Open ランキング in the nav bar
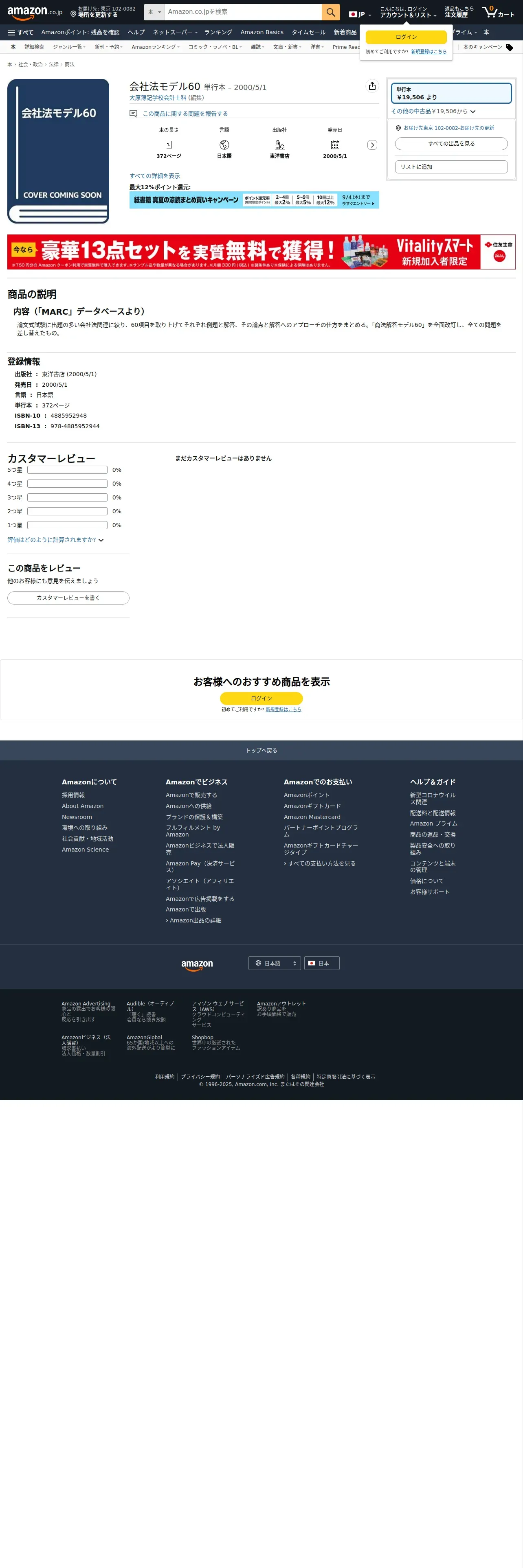Screen dimensions: 523x1568 coord(218,32)
